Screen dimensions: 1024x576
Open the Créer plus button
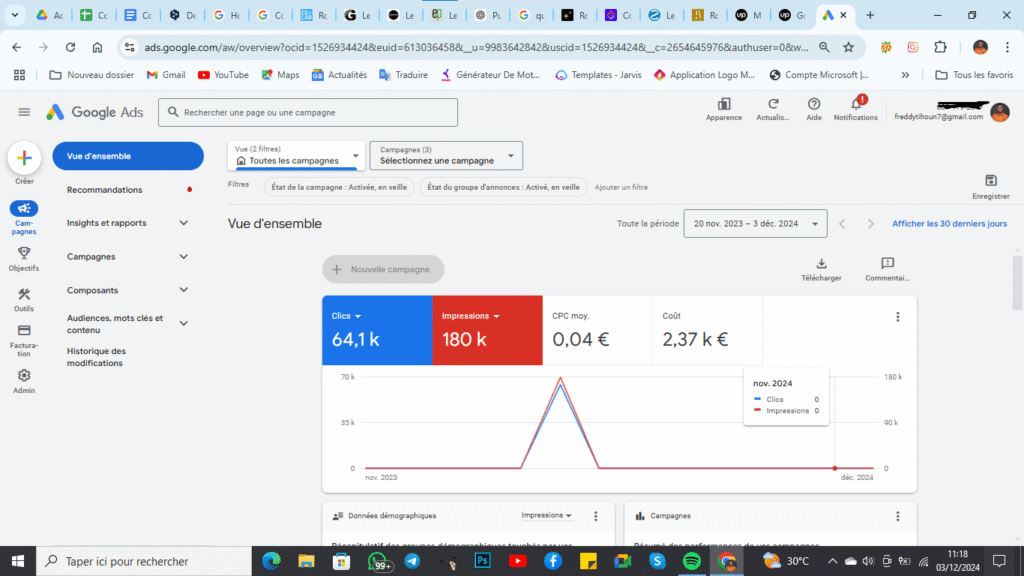click(24, 156)
